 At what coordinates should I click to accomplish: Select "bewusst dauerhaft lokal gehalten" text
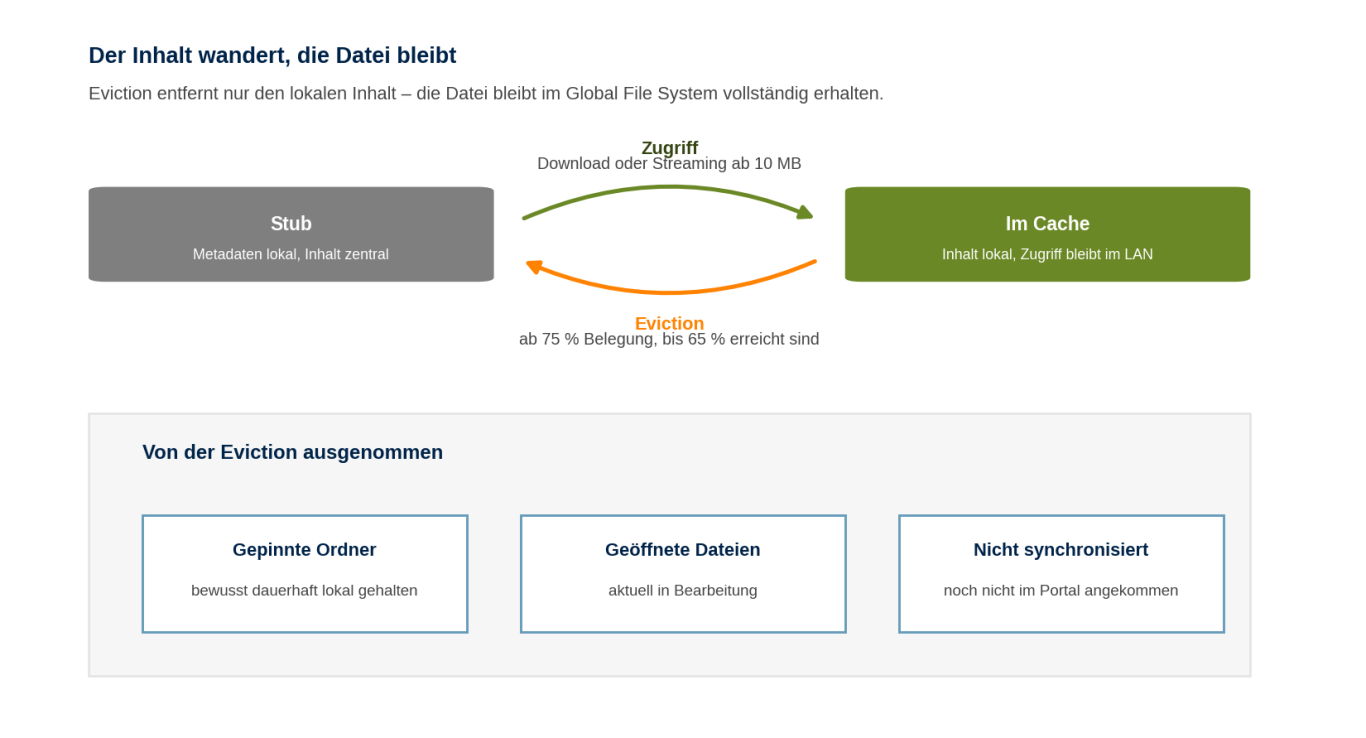click(x=304, y=590)
